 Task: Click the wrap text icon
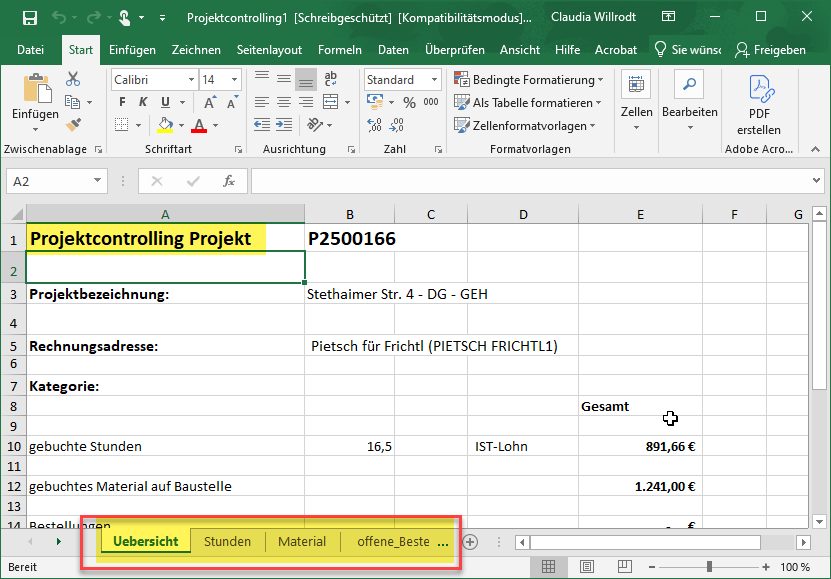point(331,79)
